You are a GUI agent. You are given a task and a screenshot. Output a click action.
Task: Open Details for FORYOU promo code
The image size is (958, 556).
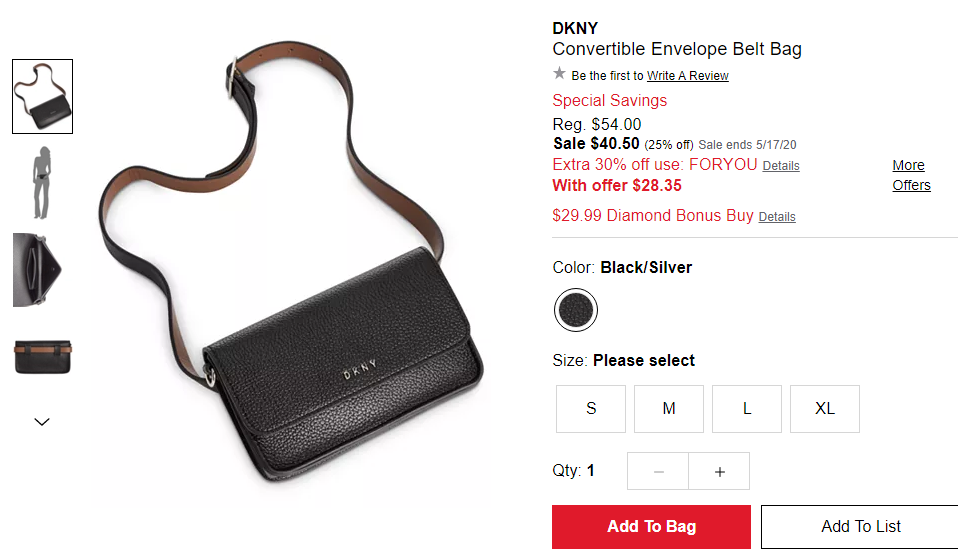tap(781, 166)
